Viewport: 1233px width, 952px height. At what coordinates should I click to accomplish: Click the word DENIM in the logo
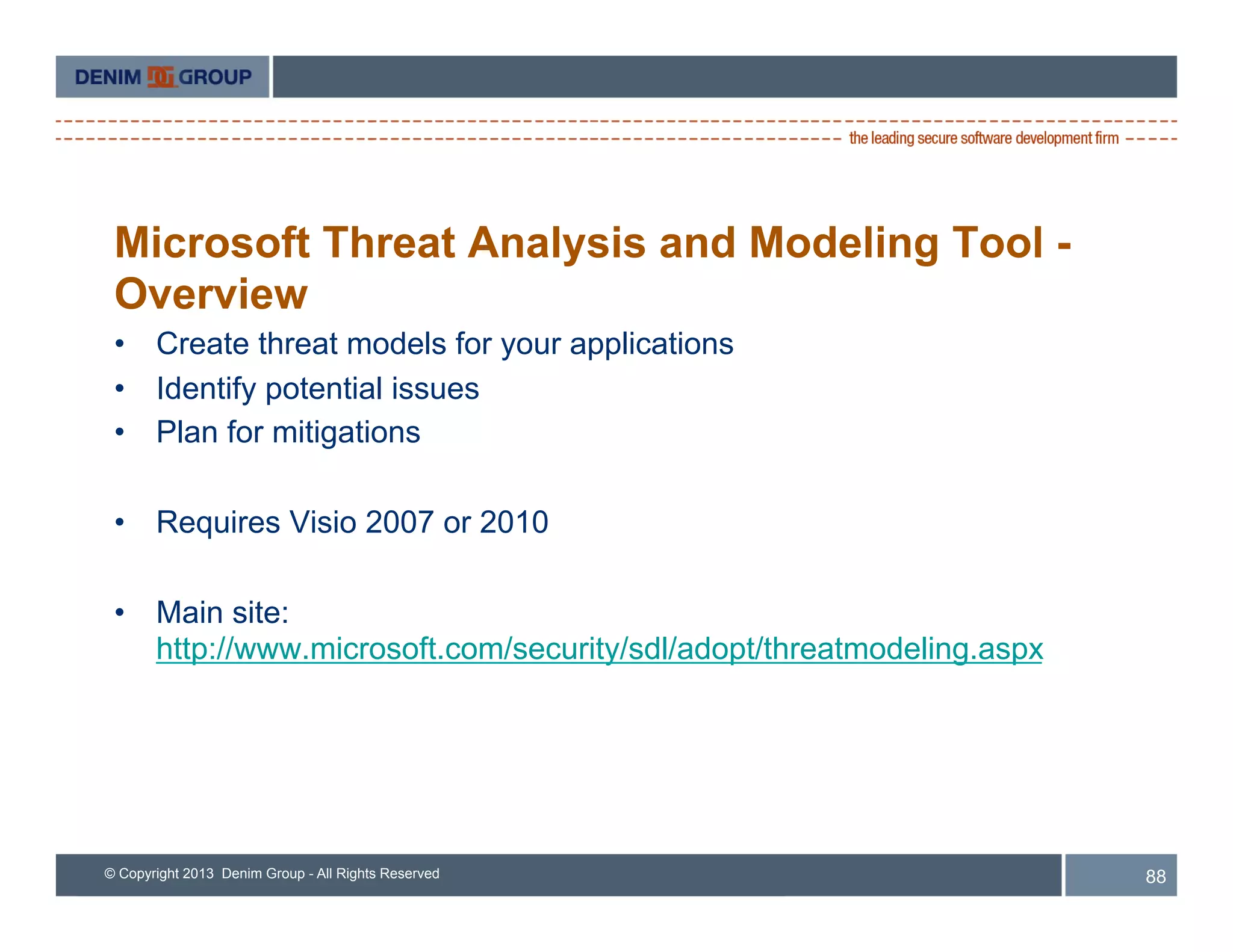pyautogui.click(x=108, y=78)
